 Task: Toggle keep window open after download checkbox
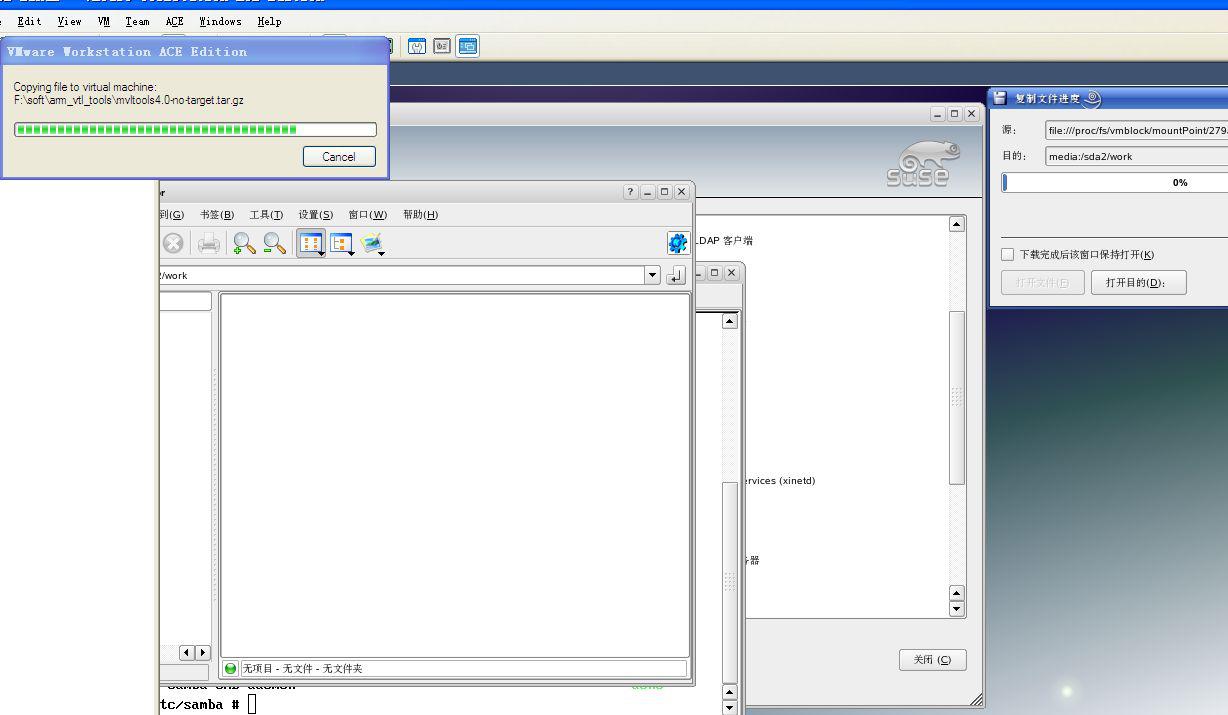coord(1008,254)
